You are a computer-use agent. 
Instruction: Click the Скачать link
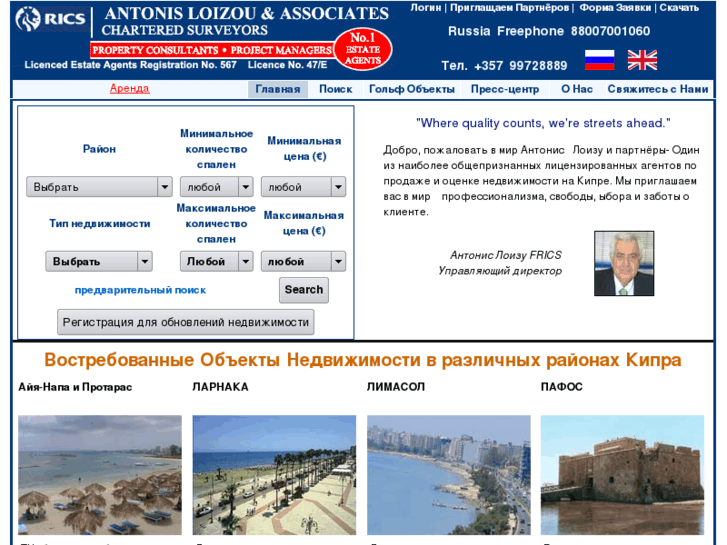(x=679, y=7)
